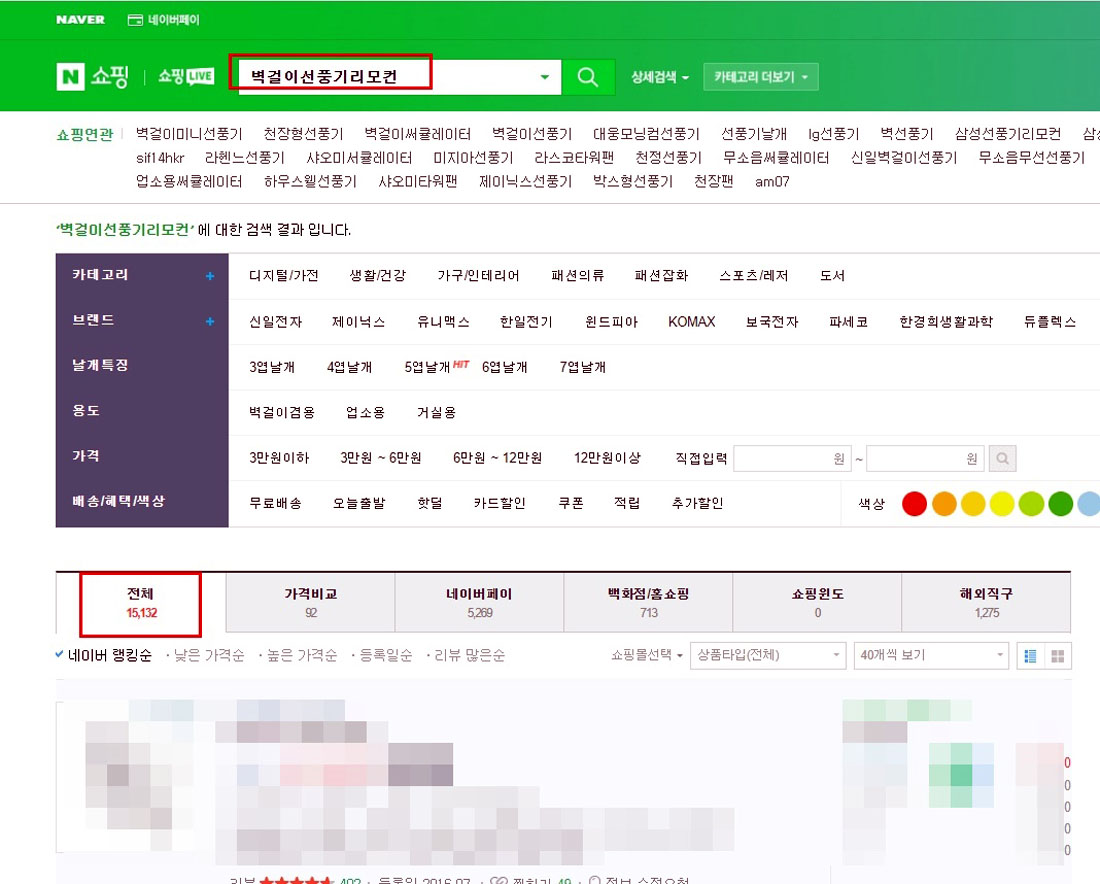Screen dimensions: 1100x884
Task: Open search box dropdown arrow
Action: [x=544, y=76]
